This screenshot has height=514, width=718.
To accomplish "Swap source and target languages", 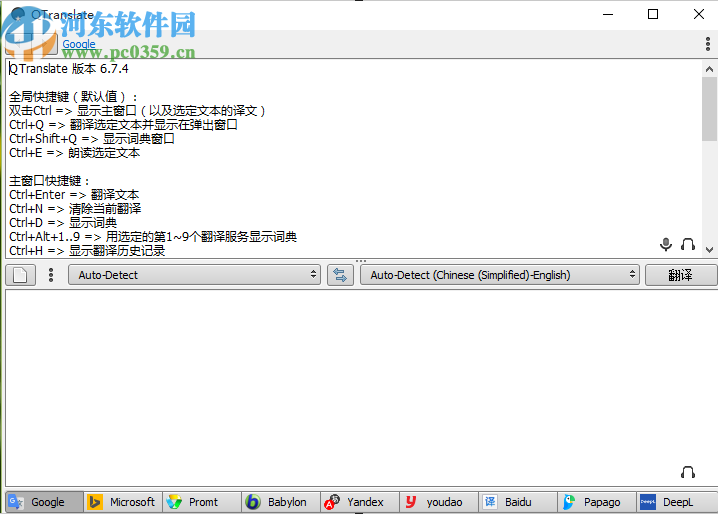I will 340,275.
